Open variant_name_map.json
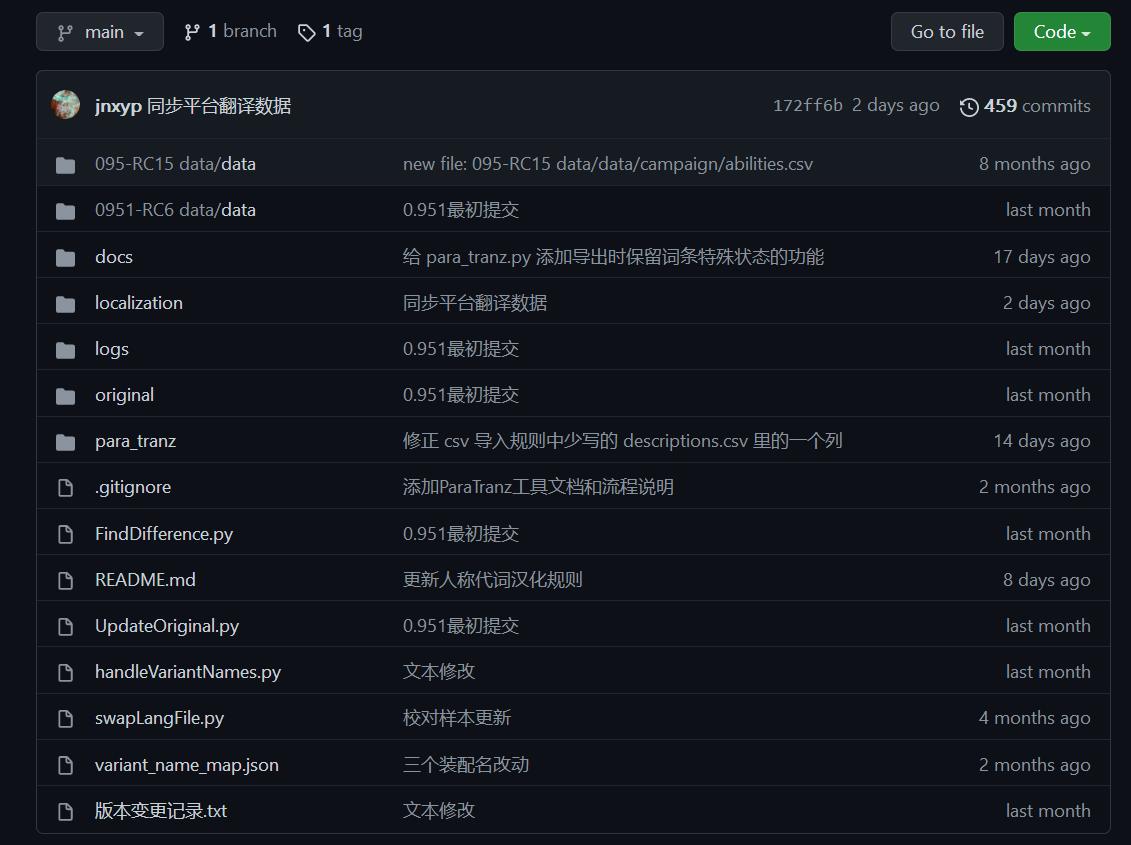Screen dimensions: 1131x845 coord(186,764)
